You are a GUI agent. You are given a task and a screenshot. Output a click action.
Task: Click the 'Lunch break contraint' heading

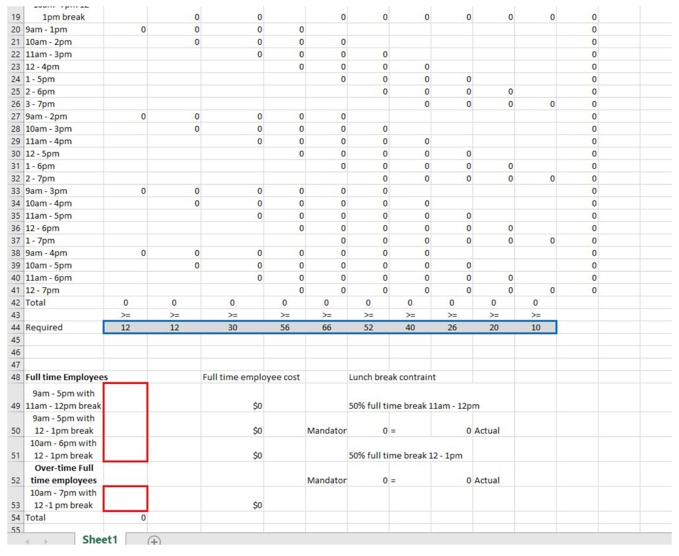point(392,377)
